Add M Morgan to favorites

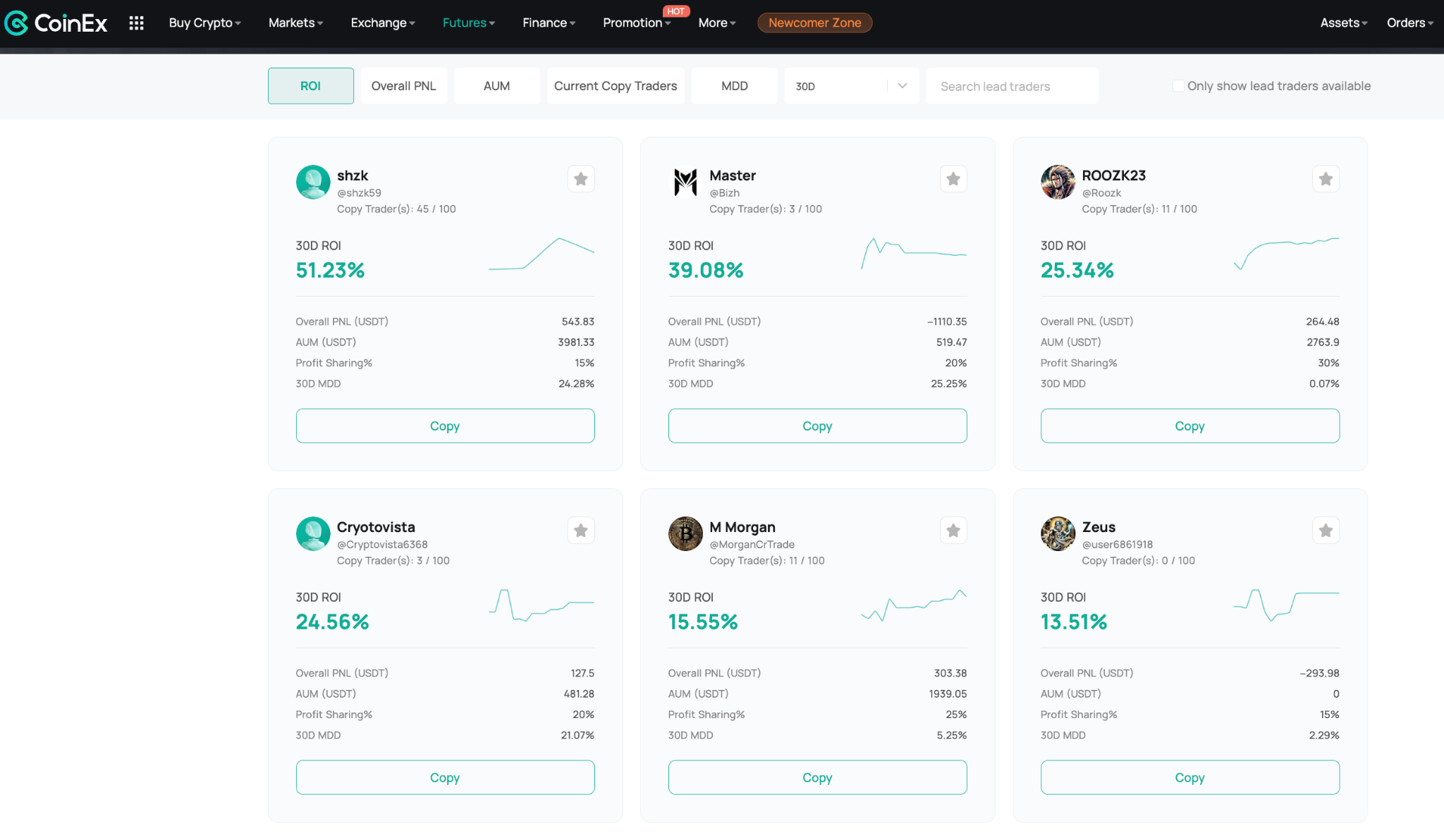tap(953, 531)
